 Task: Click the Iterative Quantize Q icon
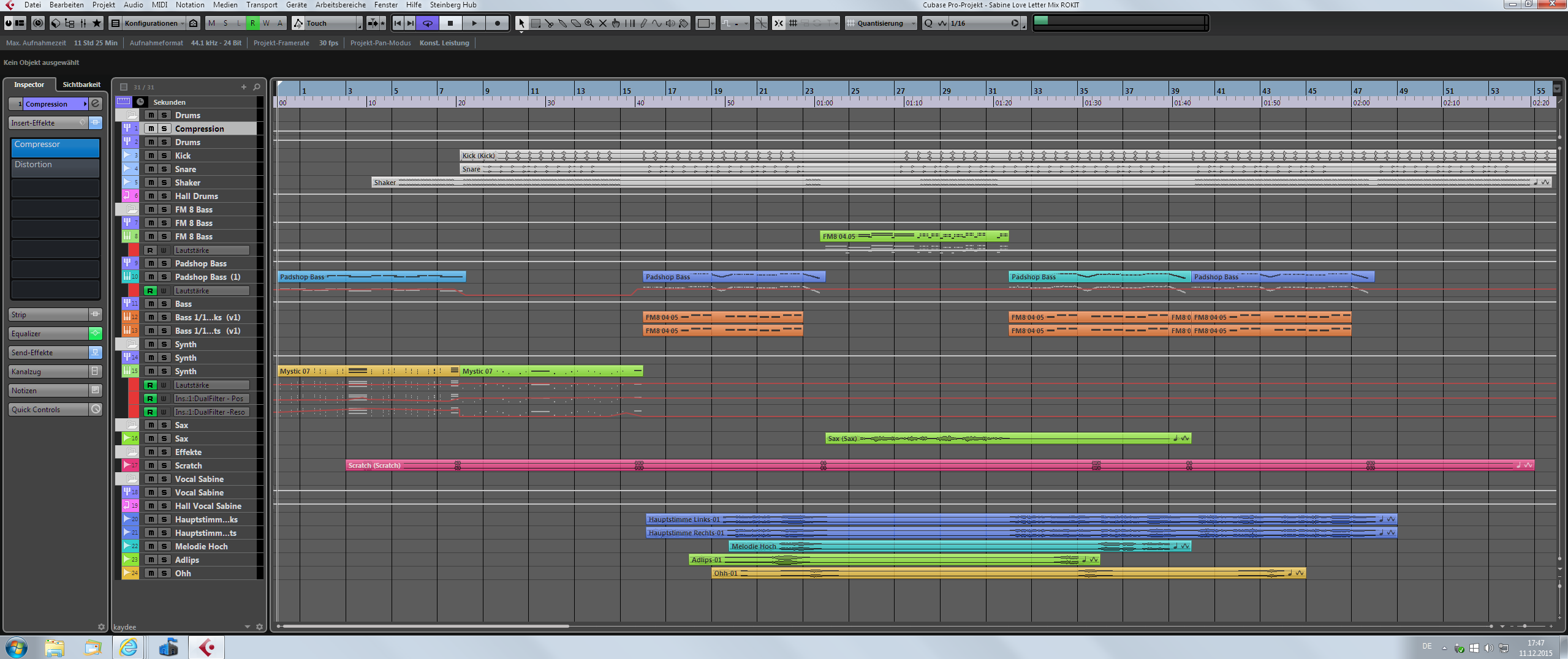pos(928,23)
